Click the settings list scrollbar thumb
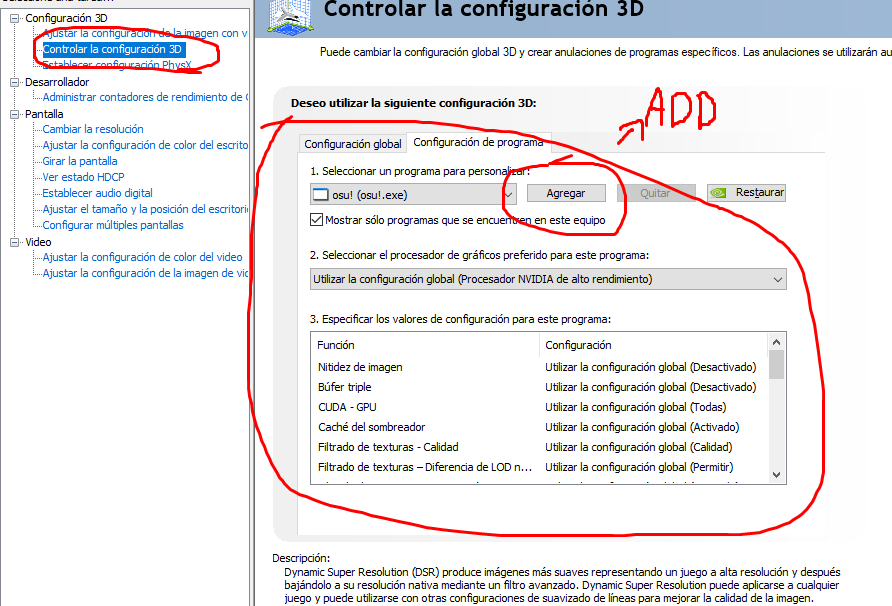The image size is (892, 606). click(777, 364)
